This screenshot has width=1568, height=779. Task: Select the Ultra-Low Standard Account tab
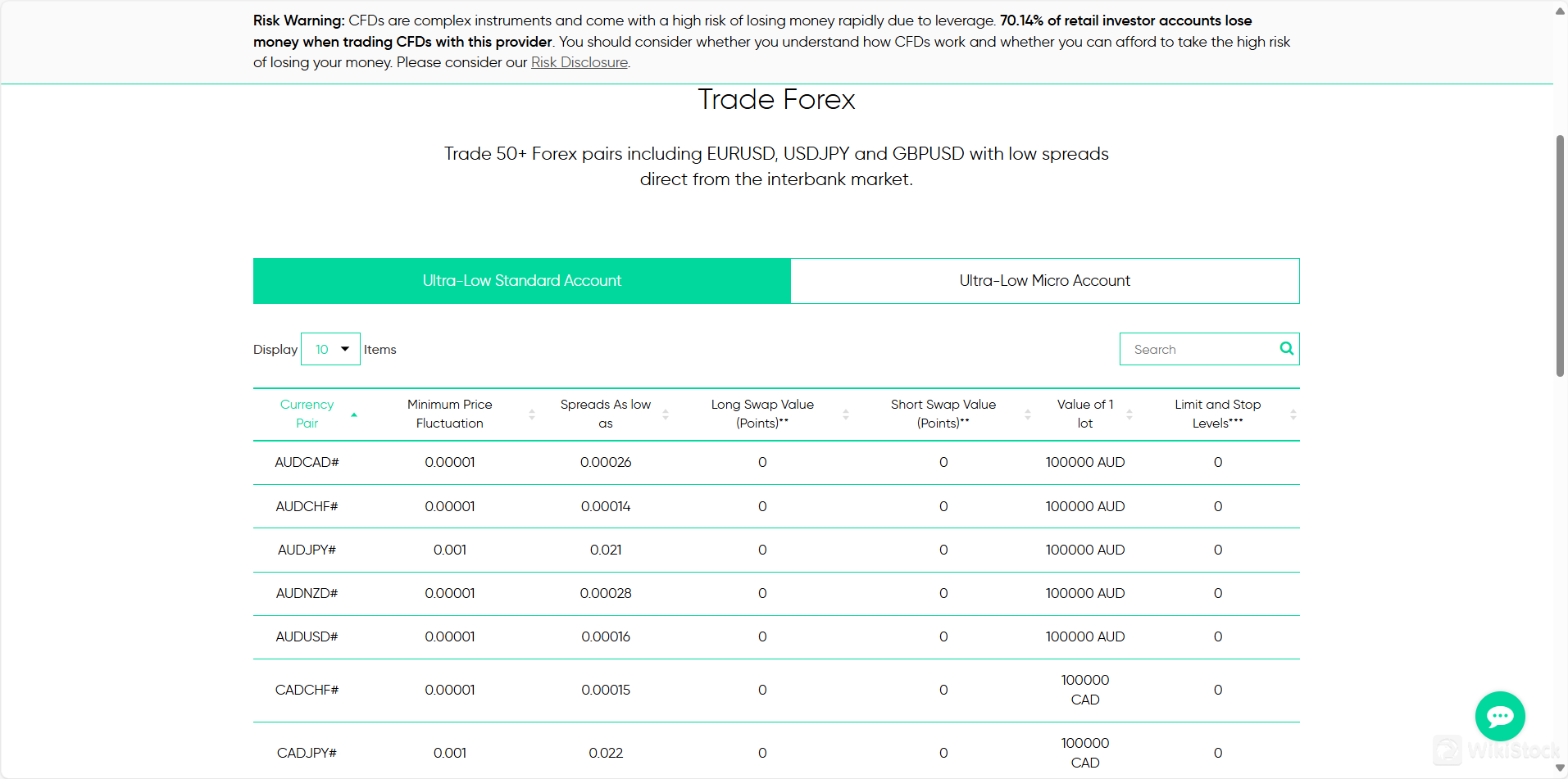[x=521, y=281]
